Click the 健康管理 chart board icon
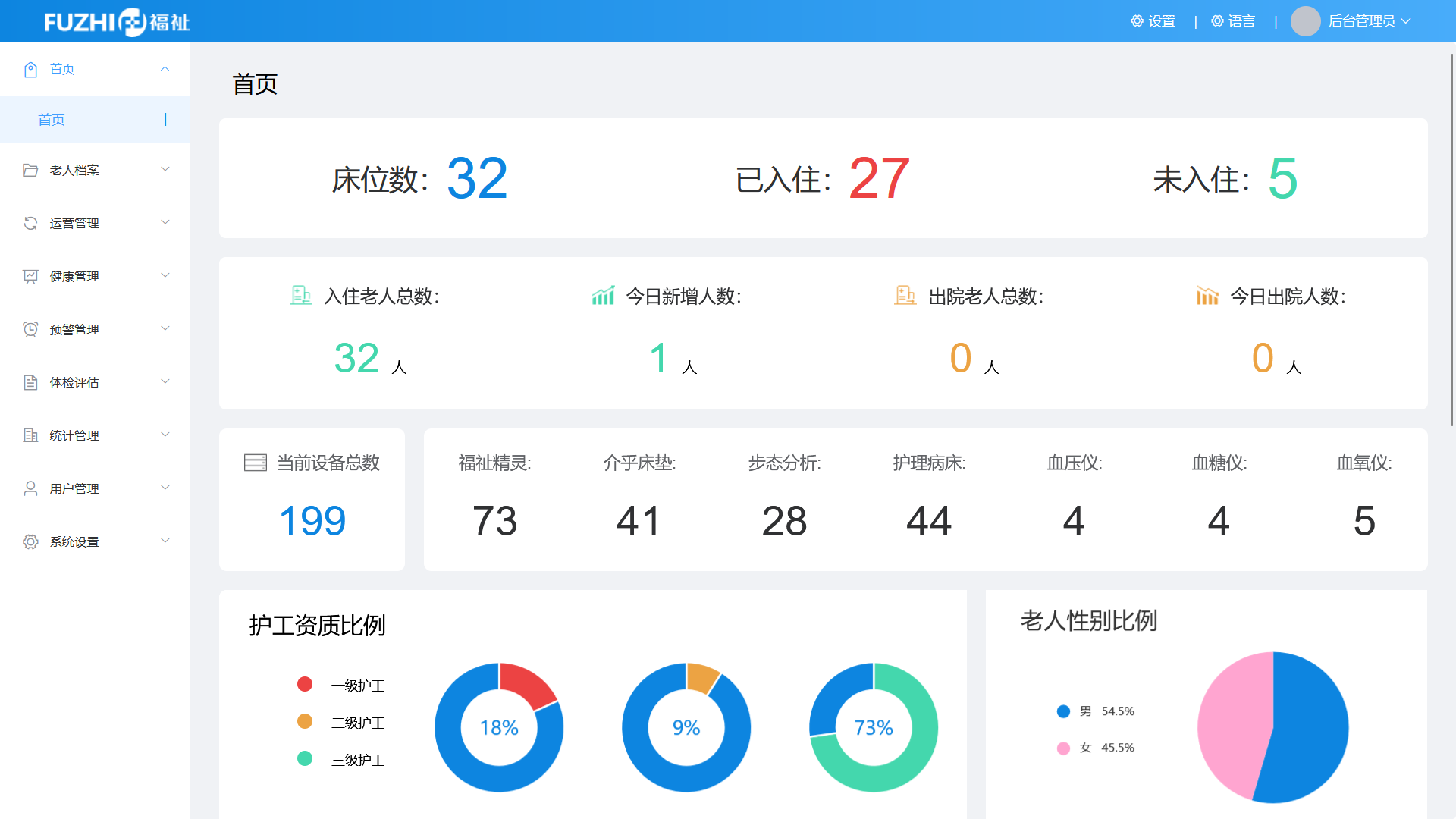The image size is (1456, 819). [x=30, y=276]
